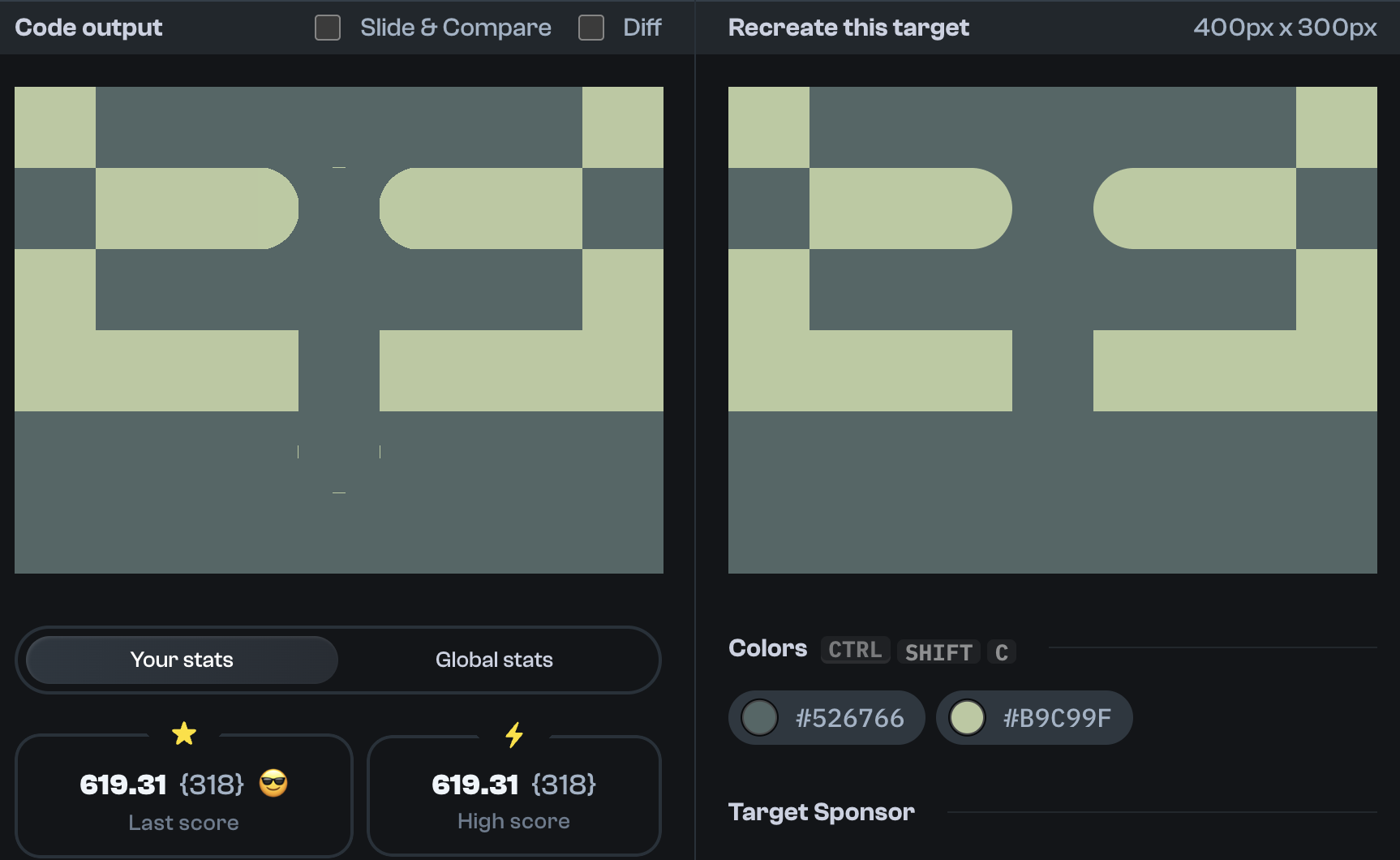Click the star icon above Last score

point(184,733)
